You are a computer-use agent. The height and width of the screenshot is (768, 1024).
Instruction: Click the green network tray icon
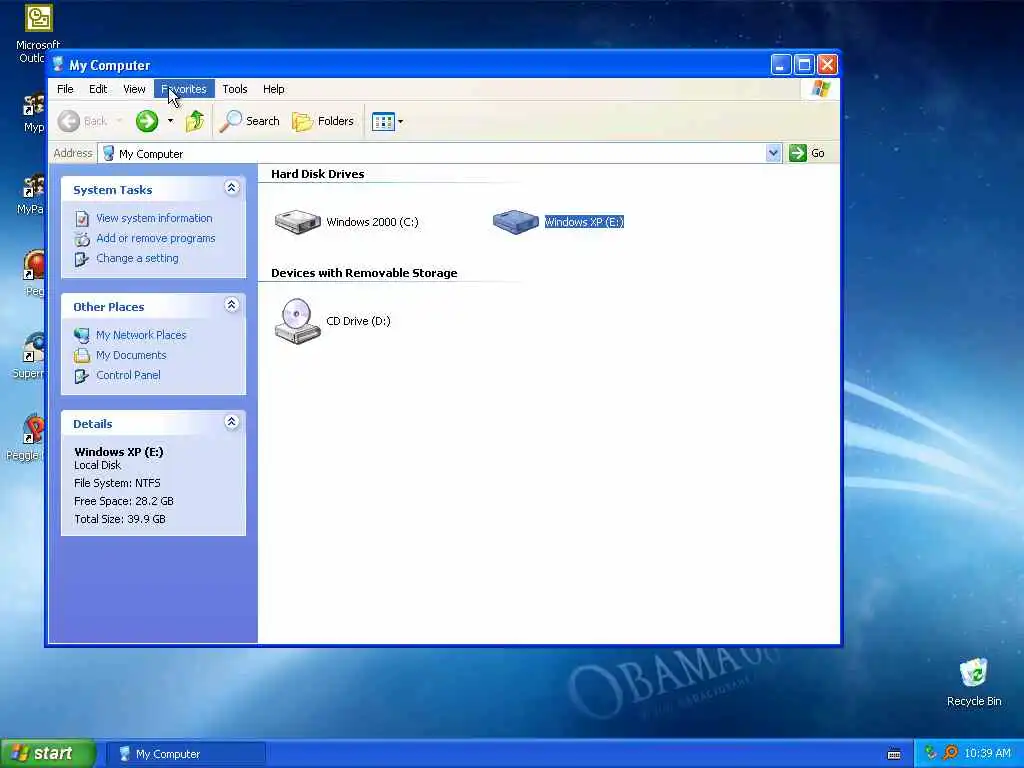click(930, 754)
